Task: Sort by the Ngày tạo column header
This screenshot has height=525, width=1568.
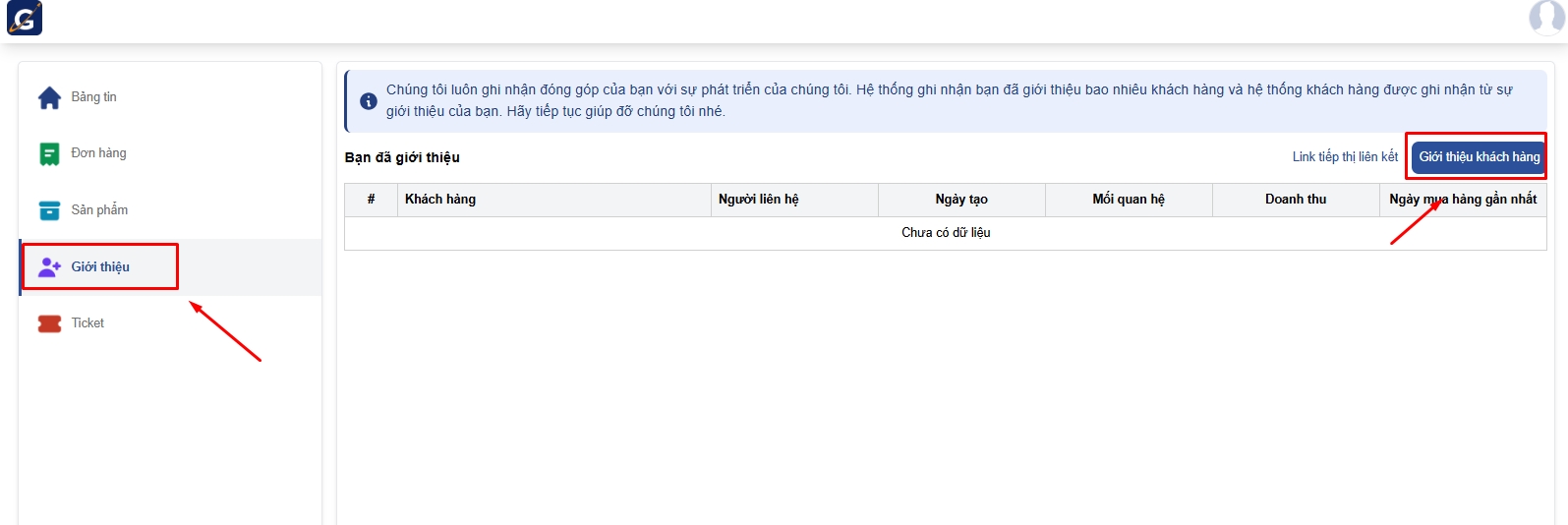Action: (x=960, y=200)
